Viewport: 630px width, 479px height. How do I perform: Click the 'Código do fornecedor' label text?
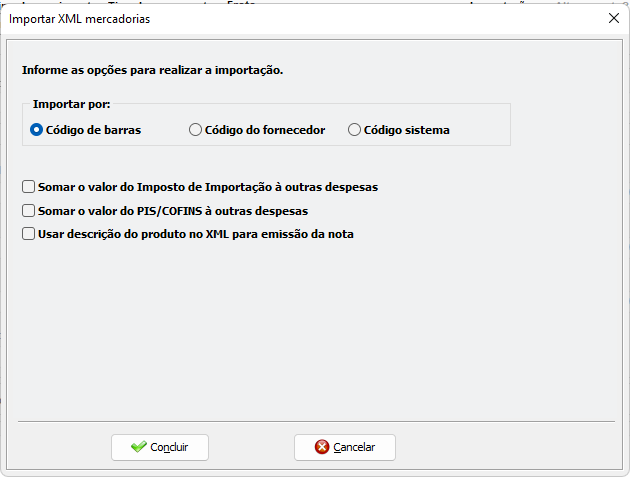point(264,130)
